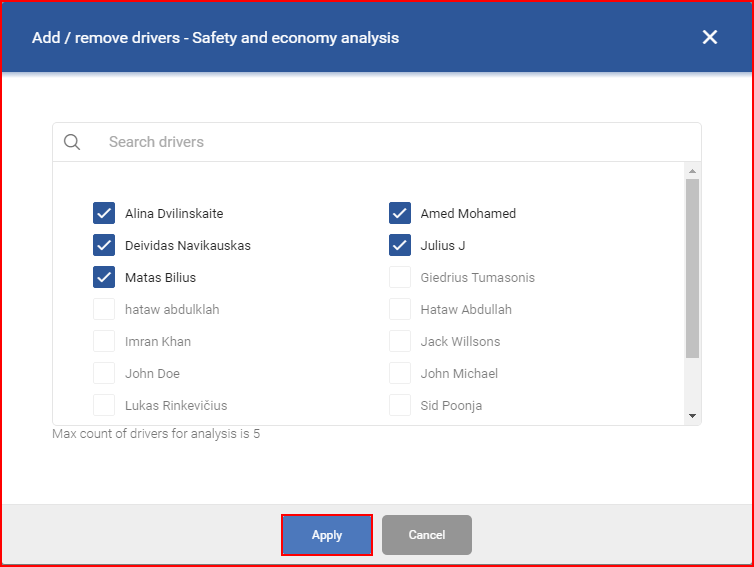
Task: Click the scrollbar down arrow
Action: pyautogui.click(x=692, y=416)
